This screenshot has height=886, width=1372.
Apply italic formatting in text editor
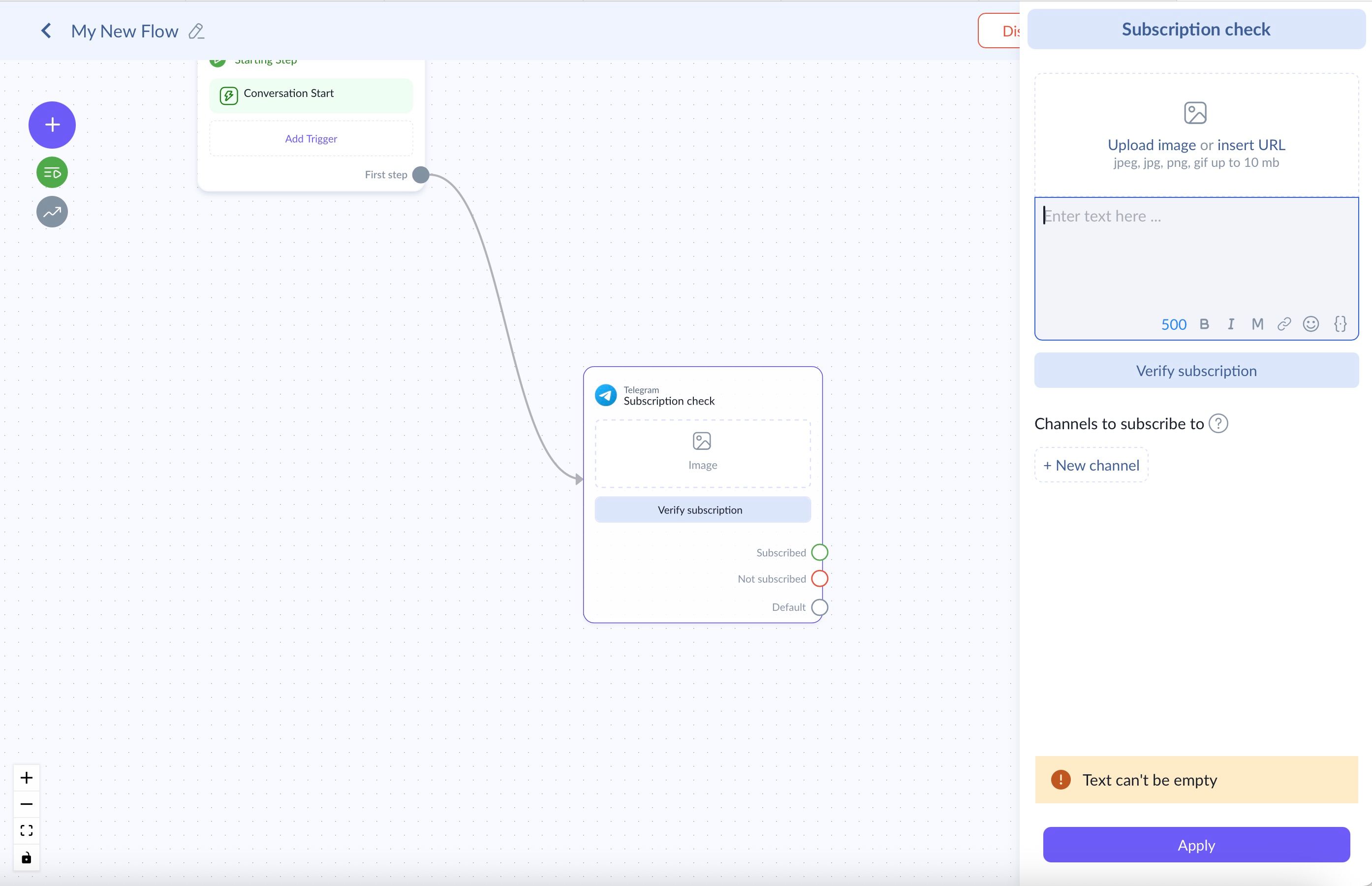point(1231,324)
